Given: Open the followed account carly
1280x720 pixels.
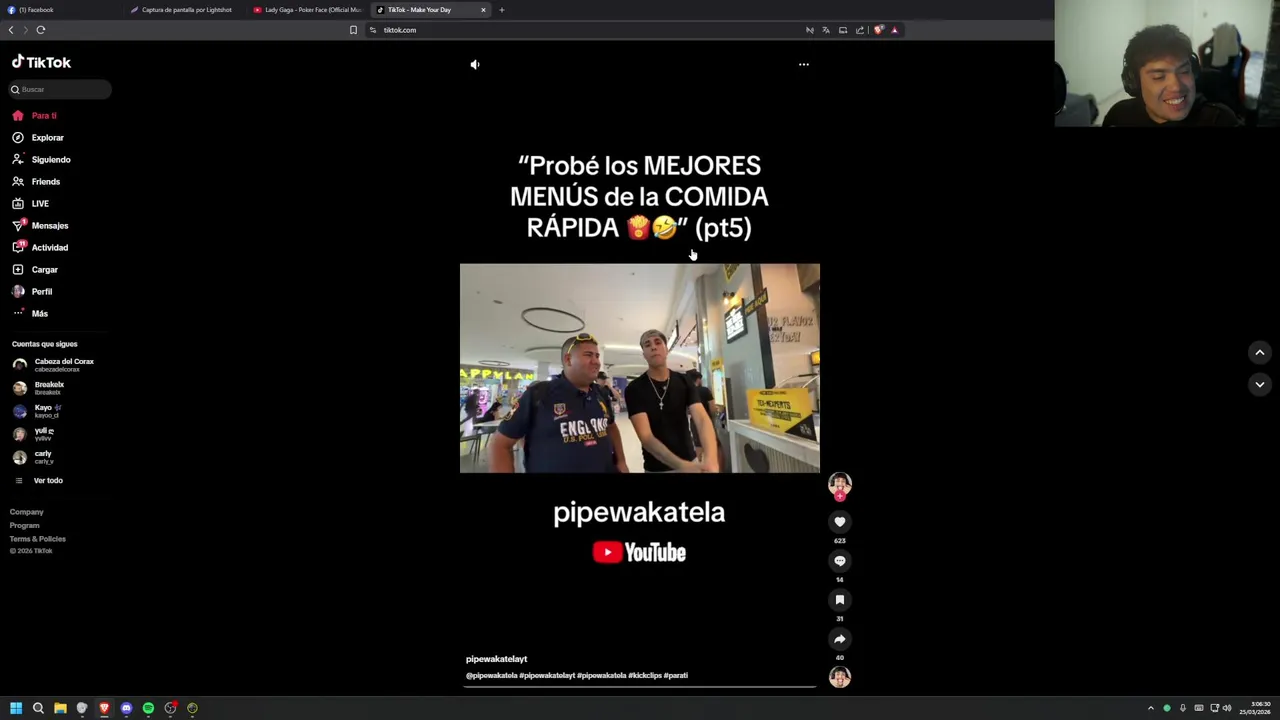Looking at the screenshot, I should pyautogui.click(x=34, y=457).
